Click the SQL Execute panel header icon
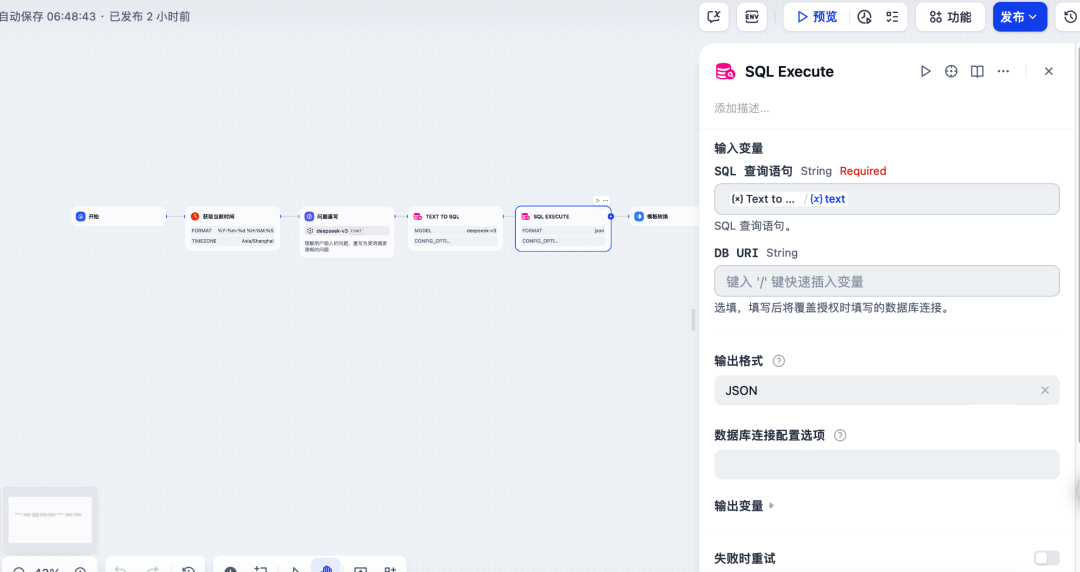 (725, 71)
